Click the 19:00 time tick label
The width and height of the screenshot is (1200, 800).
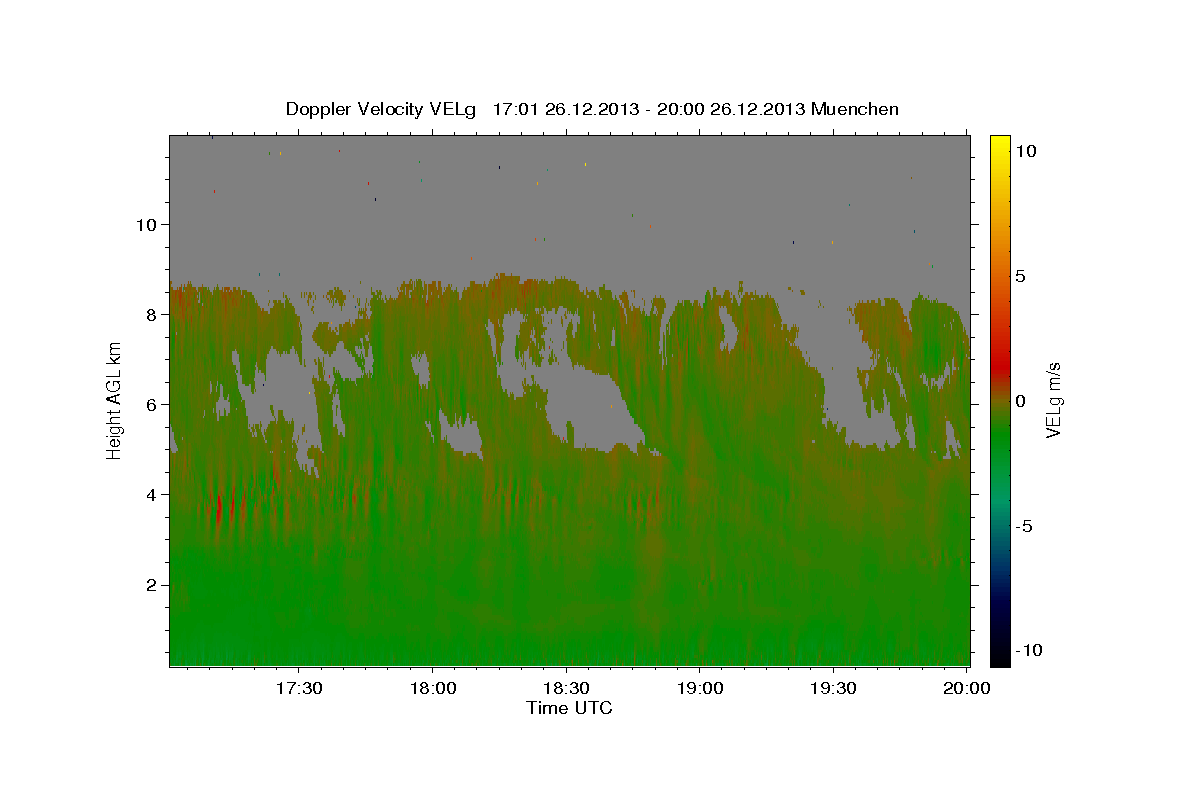700,688
